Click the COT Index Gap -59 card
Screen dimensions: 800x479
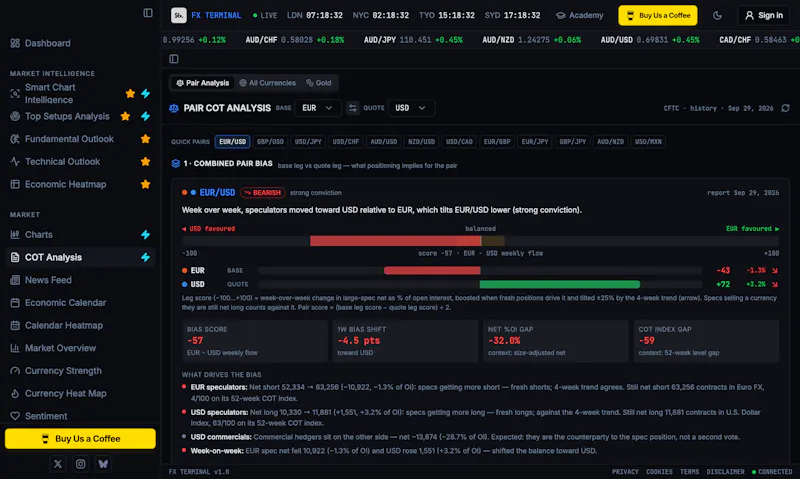[706, 341]
